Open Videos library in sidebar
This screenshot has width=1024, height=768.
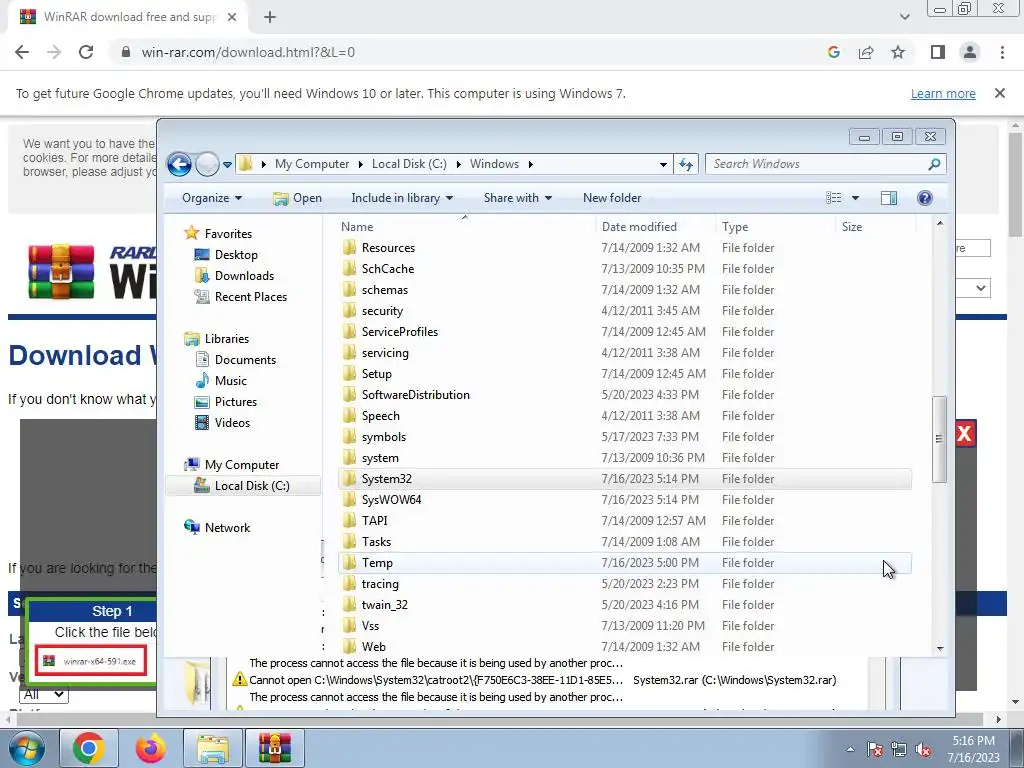[232, 423]
